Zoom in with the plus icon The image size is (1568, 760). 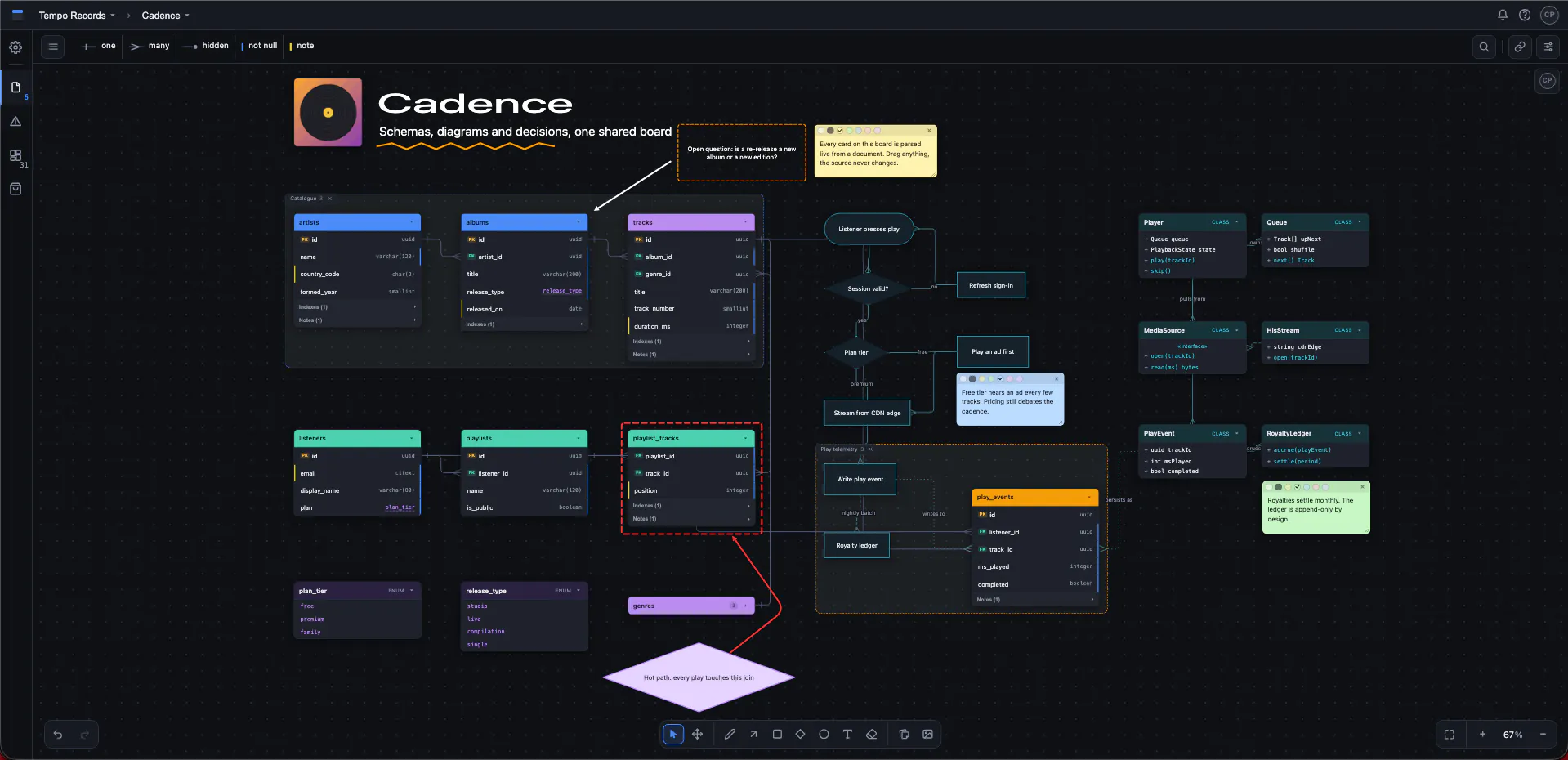(x=1482, y=735)
